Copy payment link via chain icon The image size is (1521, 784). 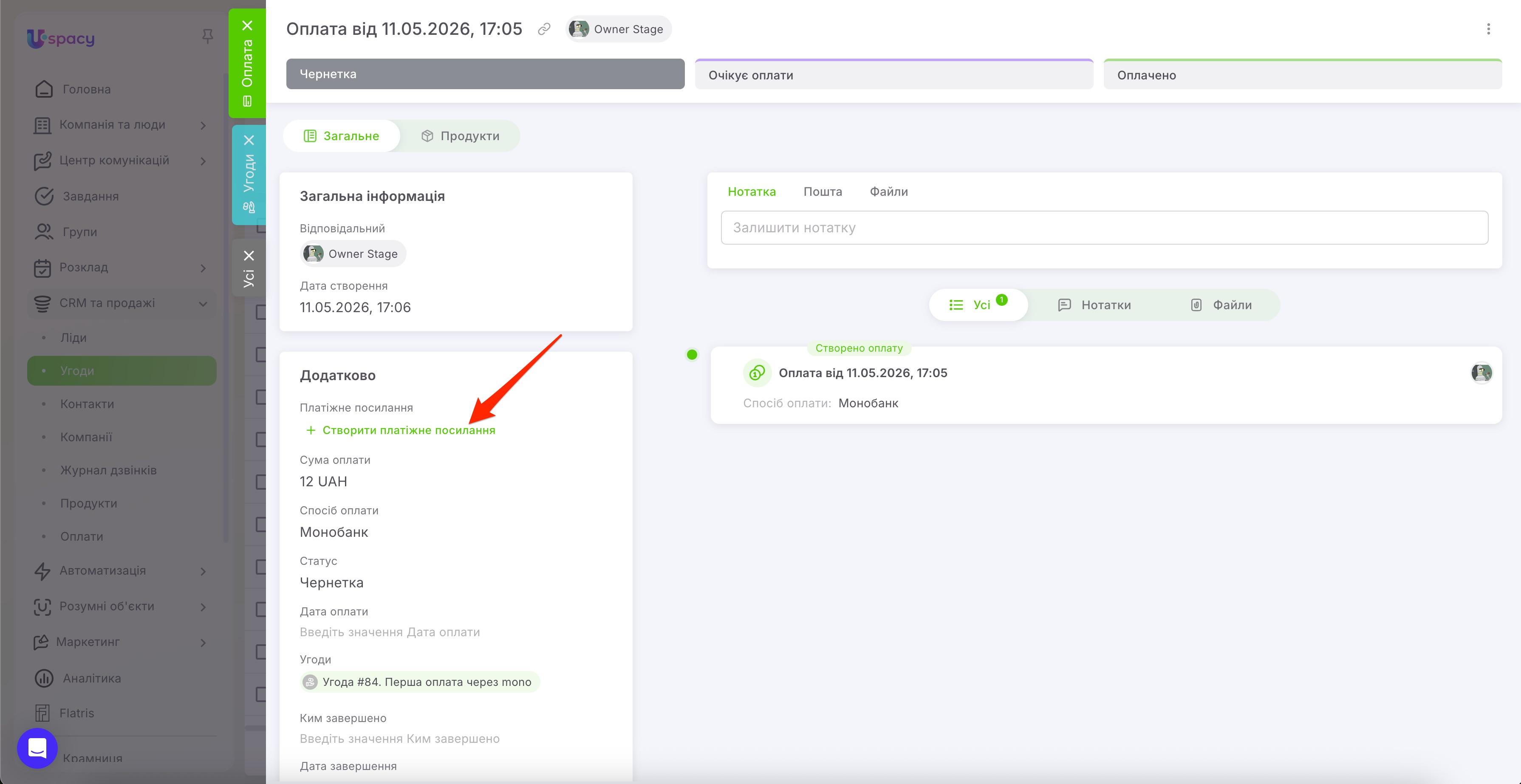544,29
